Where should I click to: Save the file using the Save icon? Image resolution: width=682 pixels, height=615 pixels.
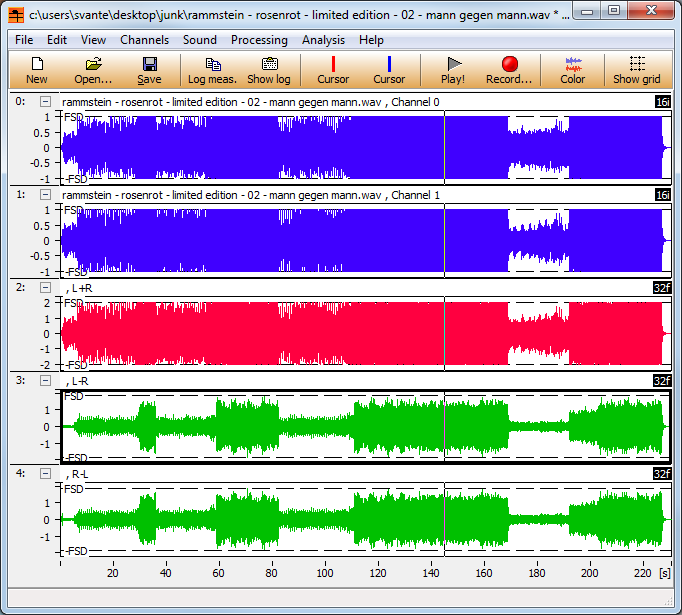pos(149,70)
